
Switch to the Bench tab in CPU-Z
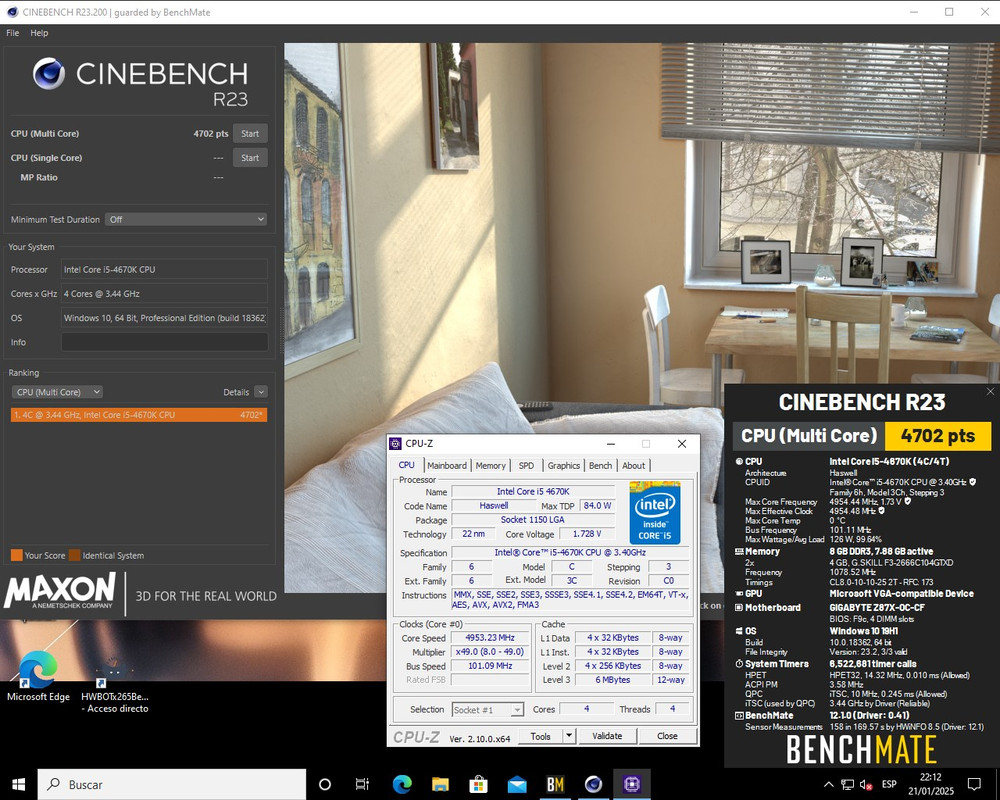tap(600, 466)
